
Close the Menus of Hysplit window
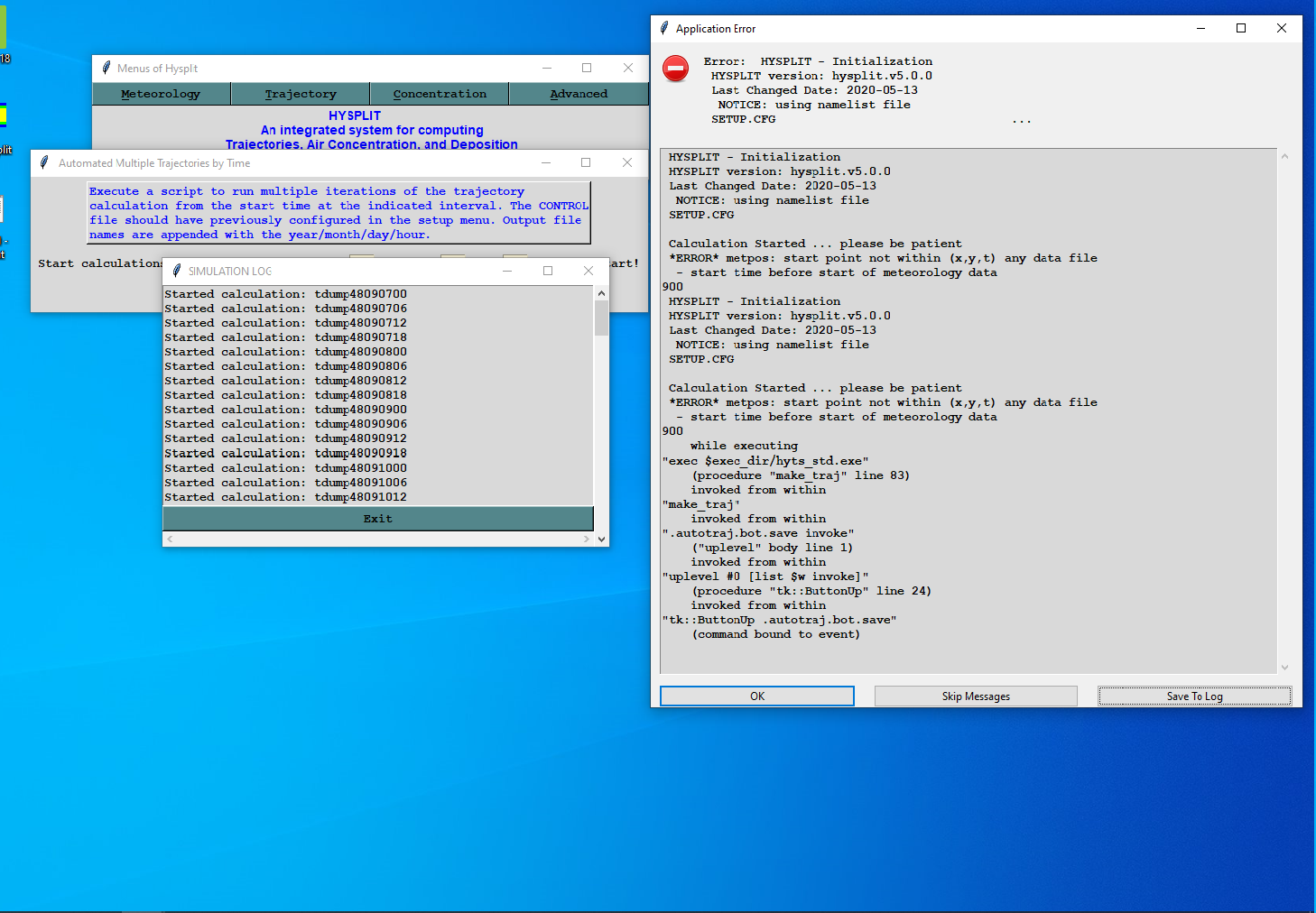(628, 68)
